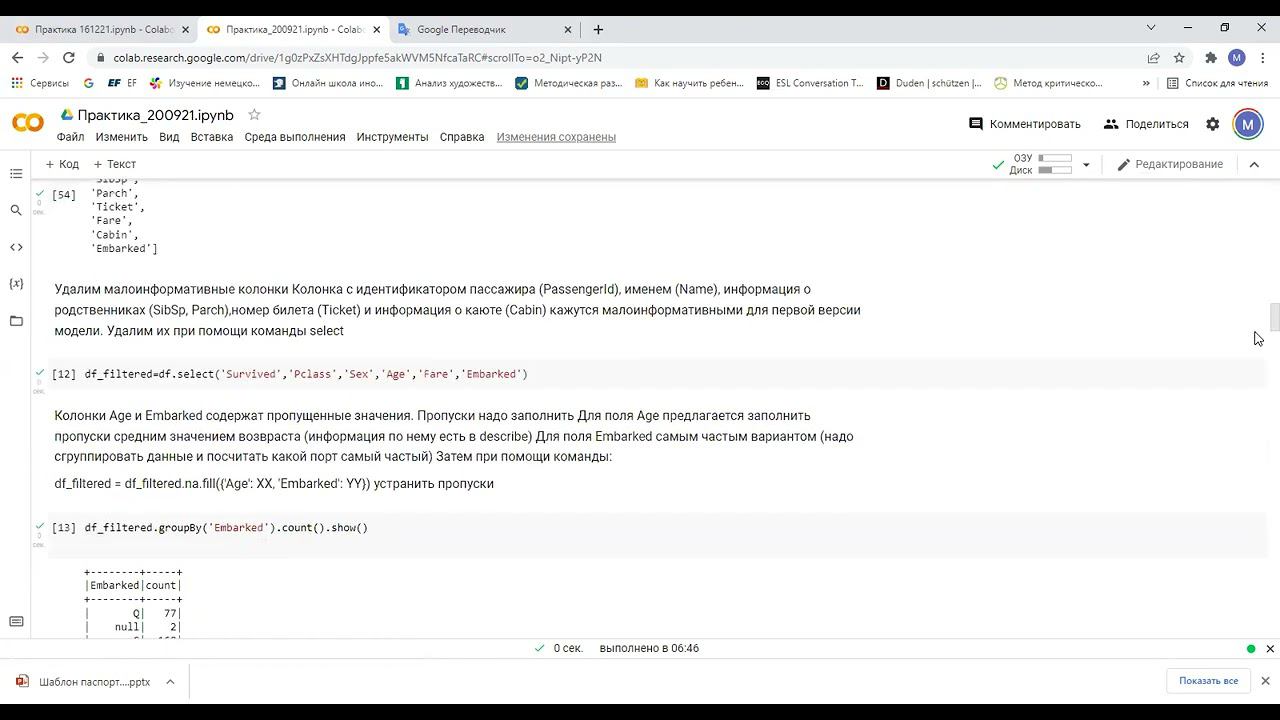Open the browser extensions puzzle icon
The height and width of the screenshot is (720, 1280).
pos(1211,58)
